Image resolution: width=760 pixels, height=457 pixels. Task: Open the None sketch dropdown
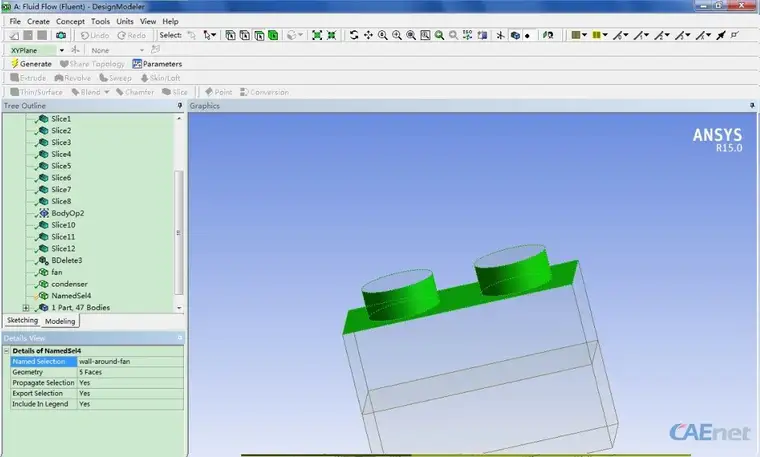142,50
